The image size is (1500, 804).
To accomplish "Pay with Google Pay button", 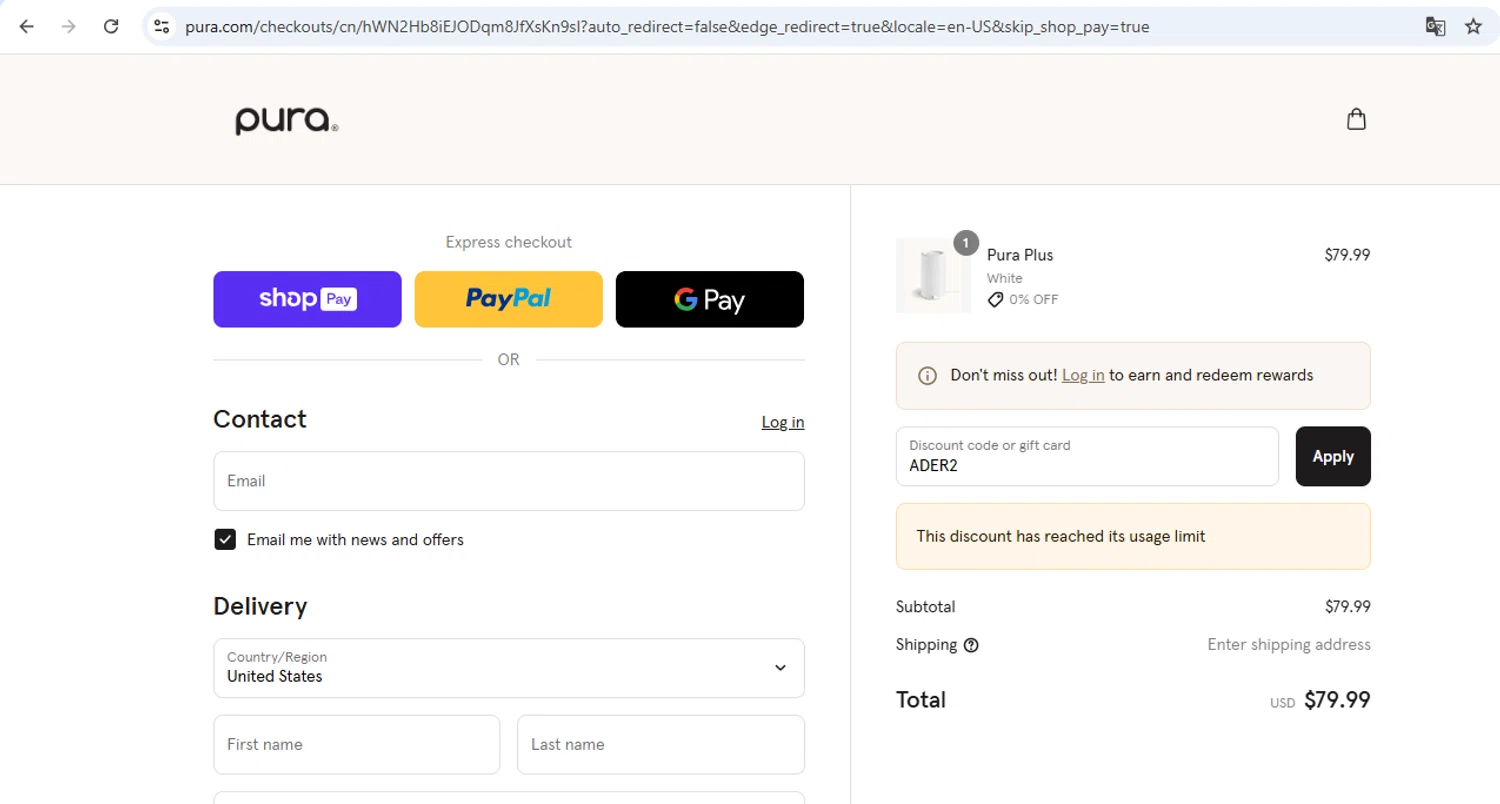I will [x=710, y=299].
